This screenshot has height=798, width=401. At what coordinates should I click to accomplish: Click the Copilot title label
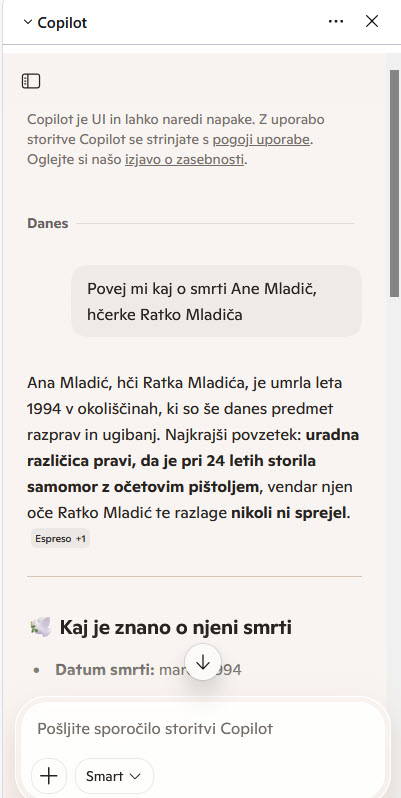click(62, 22)
